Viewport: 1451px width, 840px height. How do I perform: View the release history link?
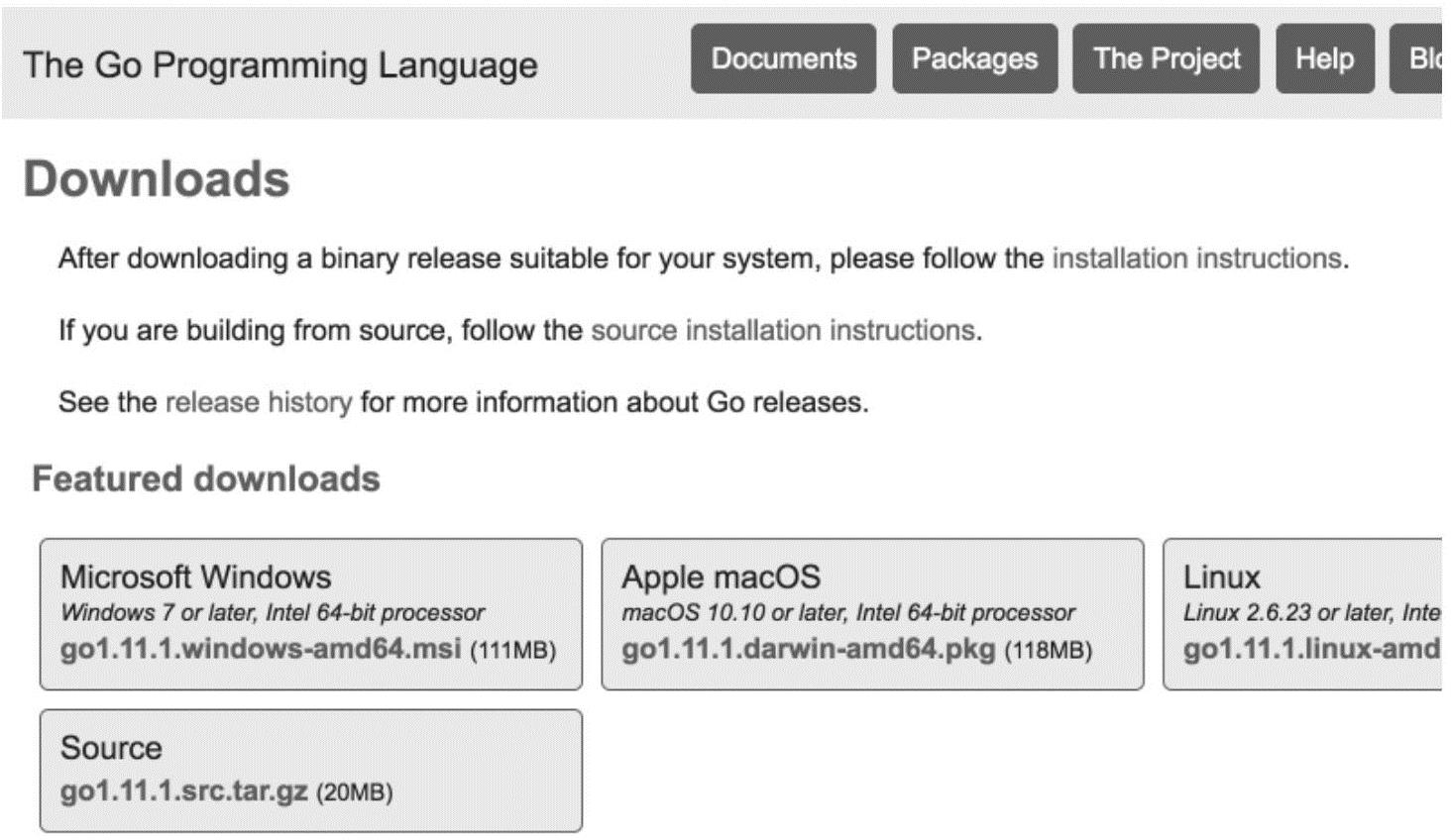(259, 402)
